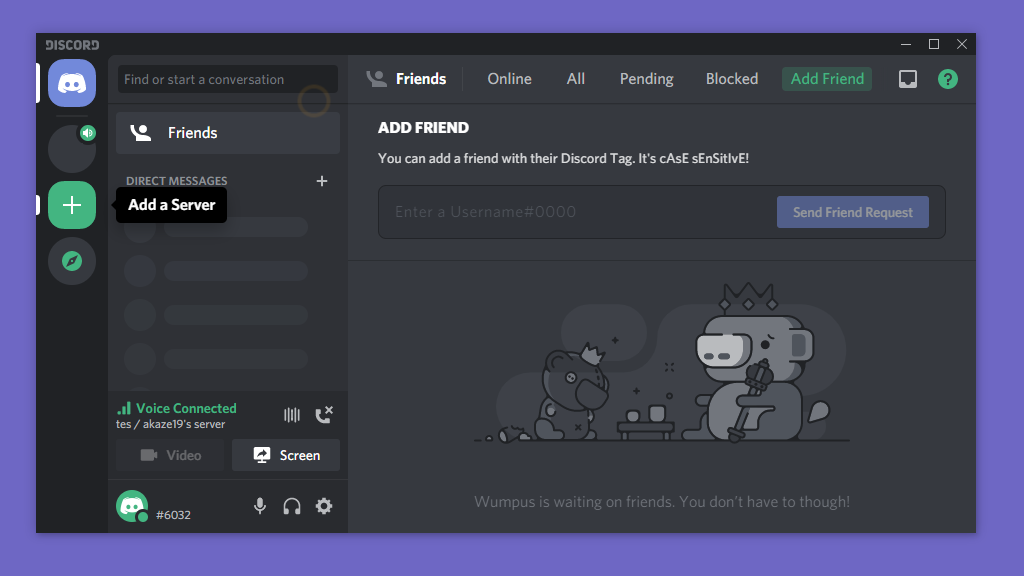This screenshot has height=576, width=1024.
Task: Switch to the Online tab
Action: (x=509, y=79)
